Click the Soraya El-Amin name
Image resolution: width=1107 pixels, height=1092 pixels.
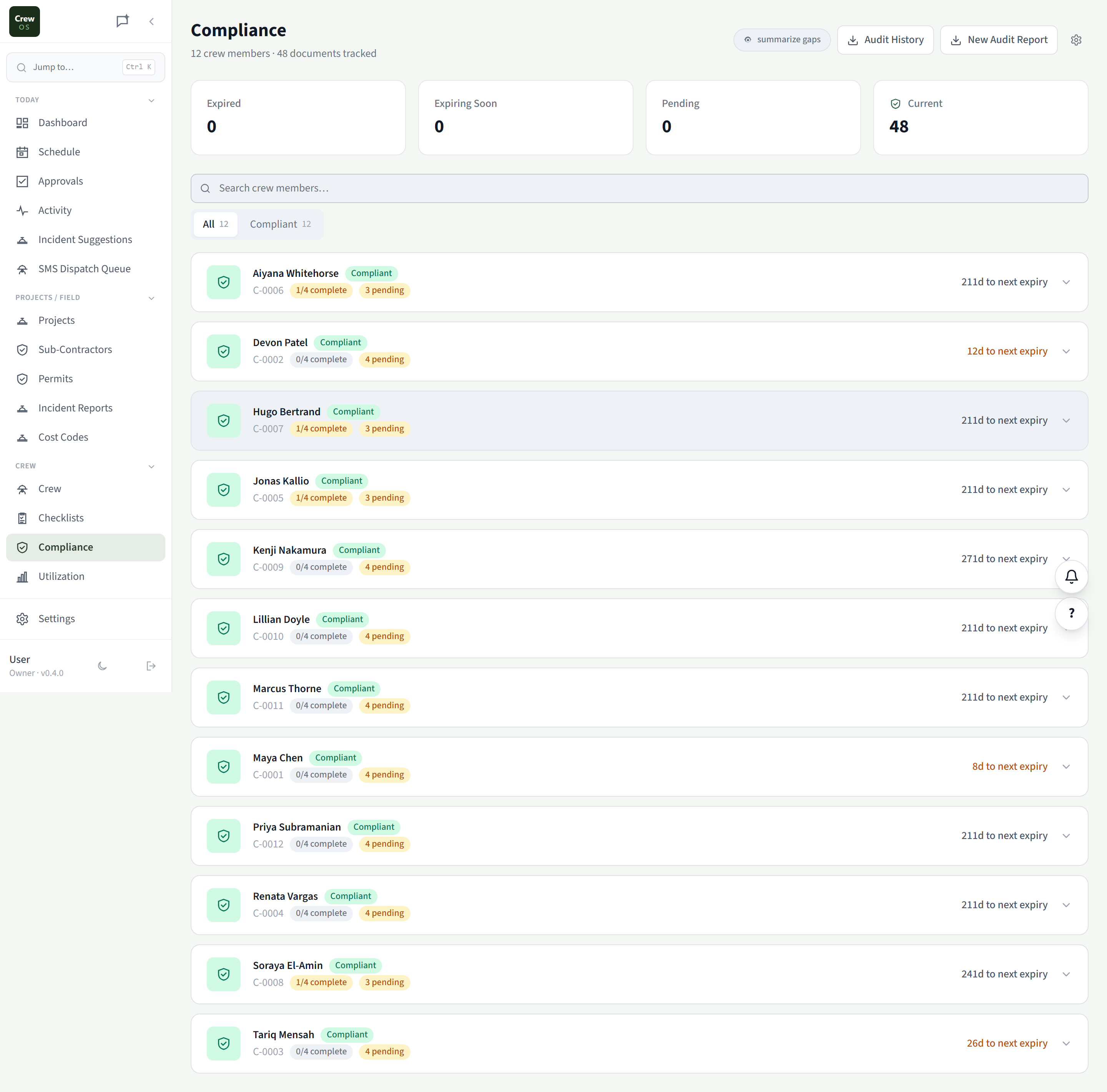[288, 965]
